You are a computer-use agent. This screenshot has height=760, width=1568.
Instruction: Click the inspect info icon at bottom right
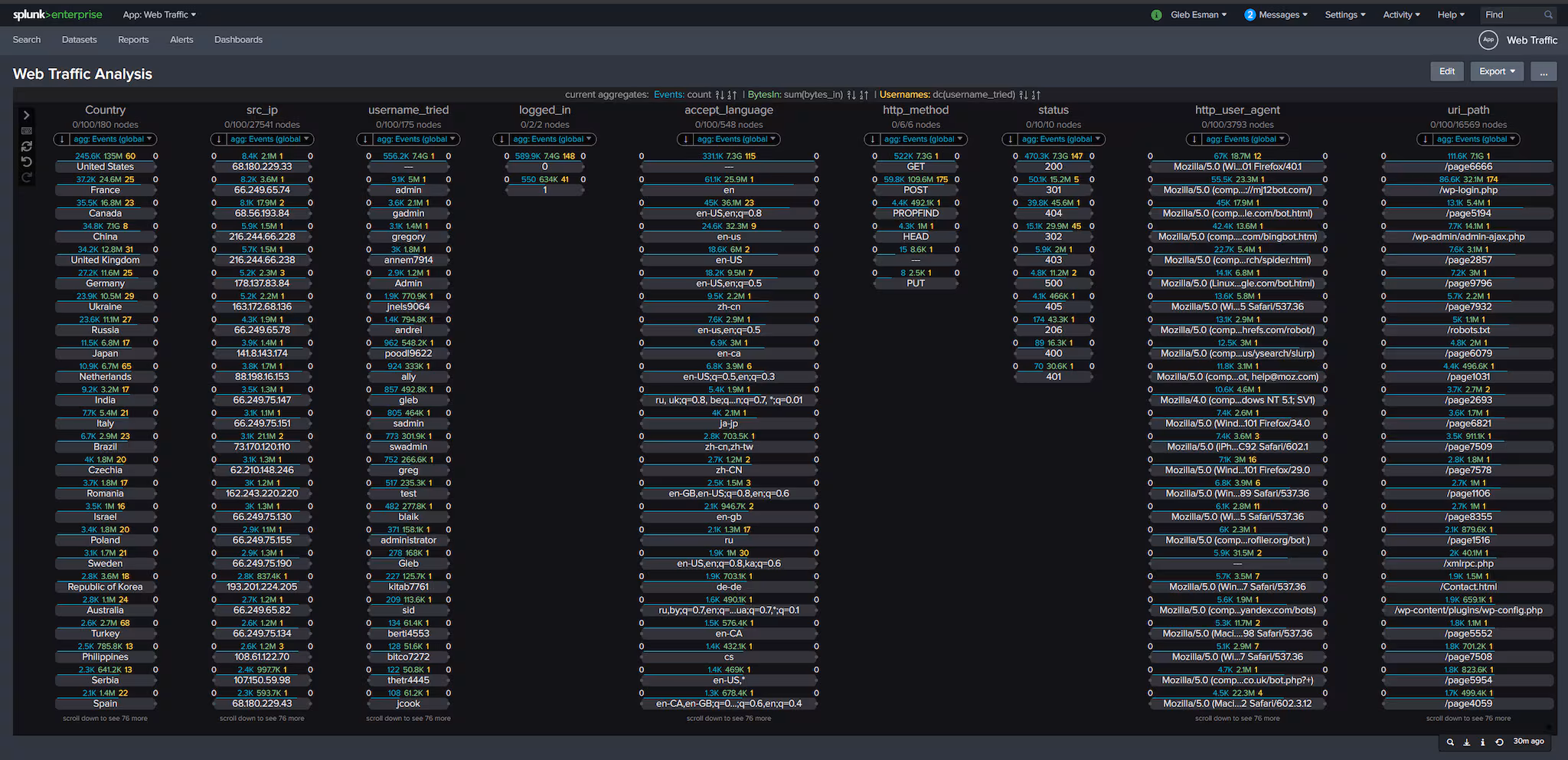(x=1483, y=742)
